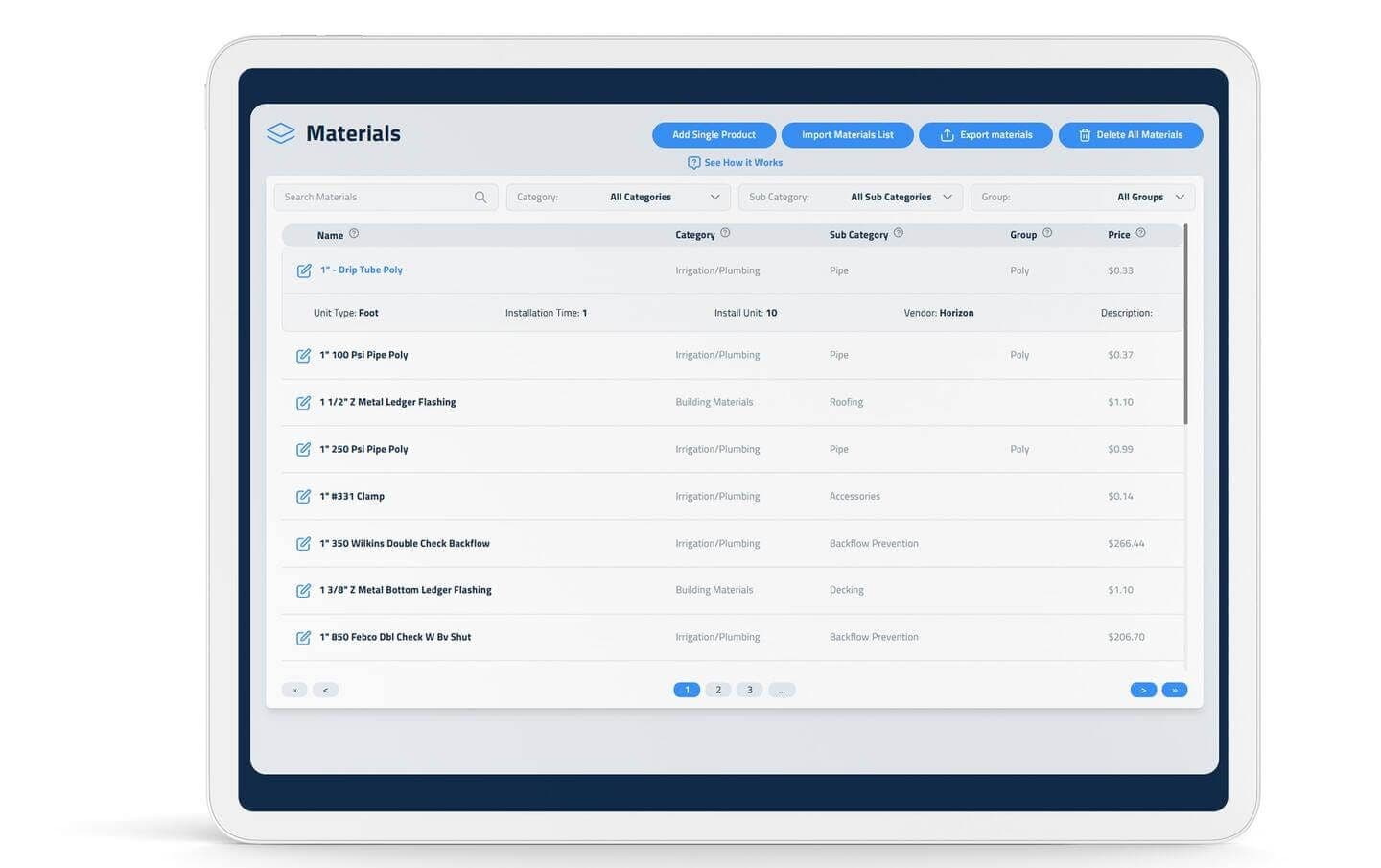This screenshot has width=1381, height=868.
Task: Expand the Sub Category dropdown
Action: tap(851, 198)
